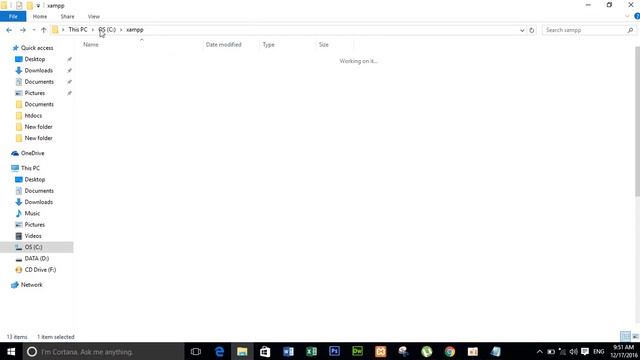The width and height of the screenshot is (640, 360).
Task: Click xampp in the address breadcrumb
Action: [x=135, y=30]
